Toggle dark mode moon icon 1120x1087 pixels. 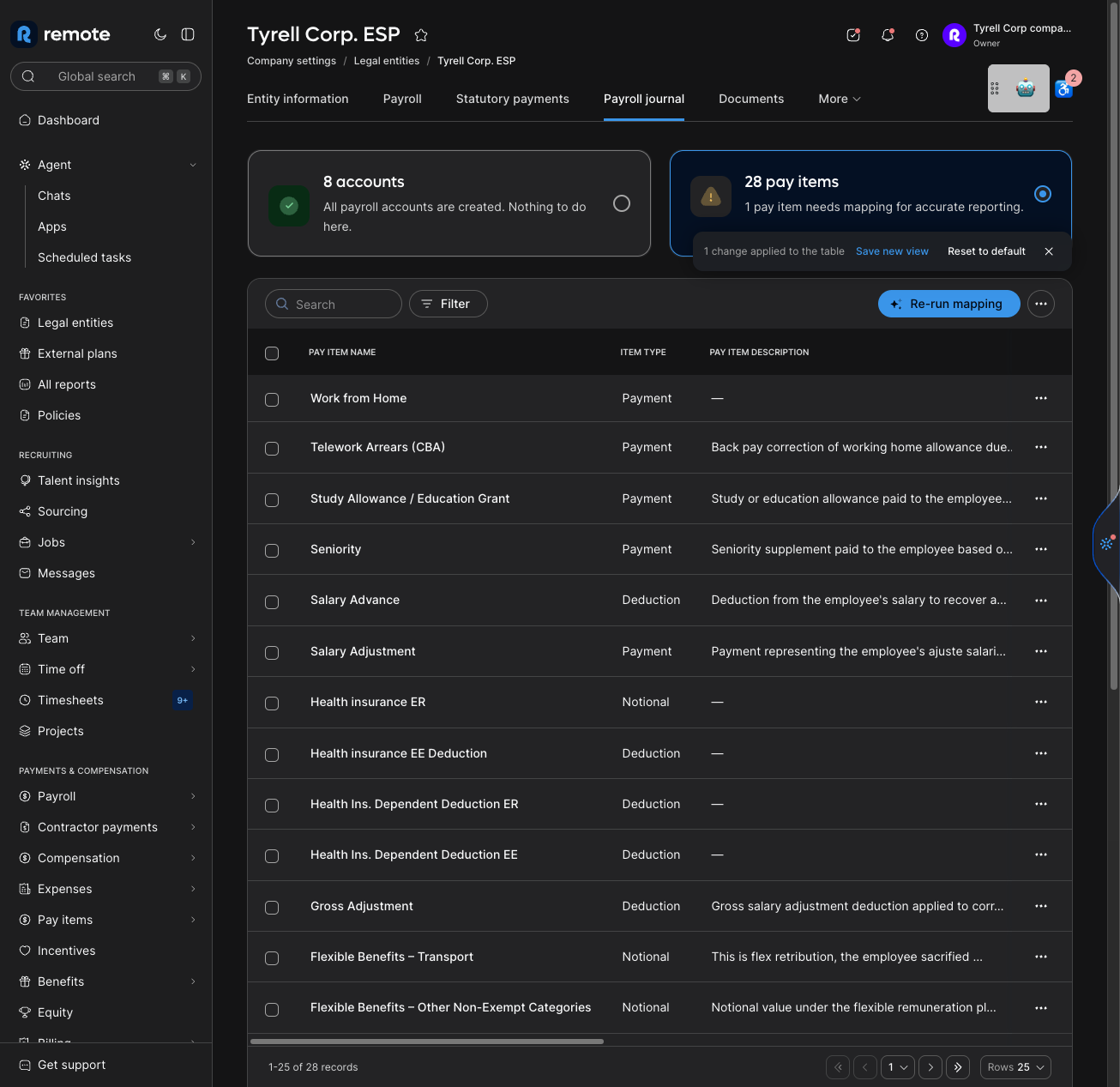160,34
